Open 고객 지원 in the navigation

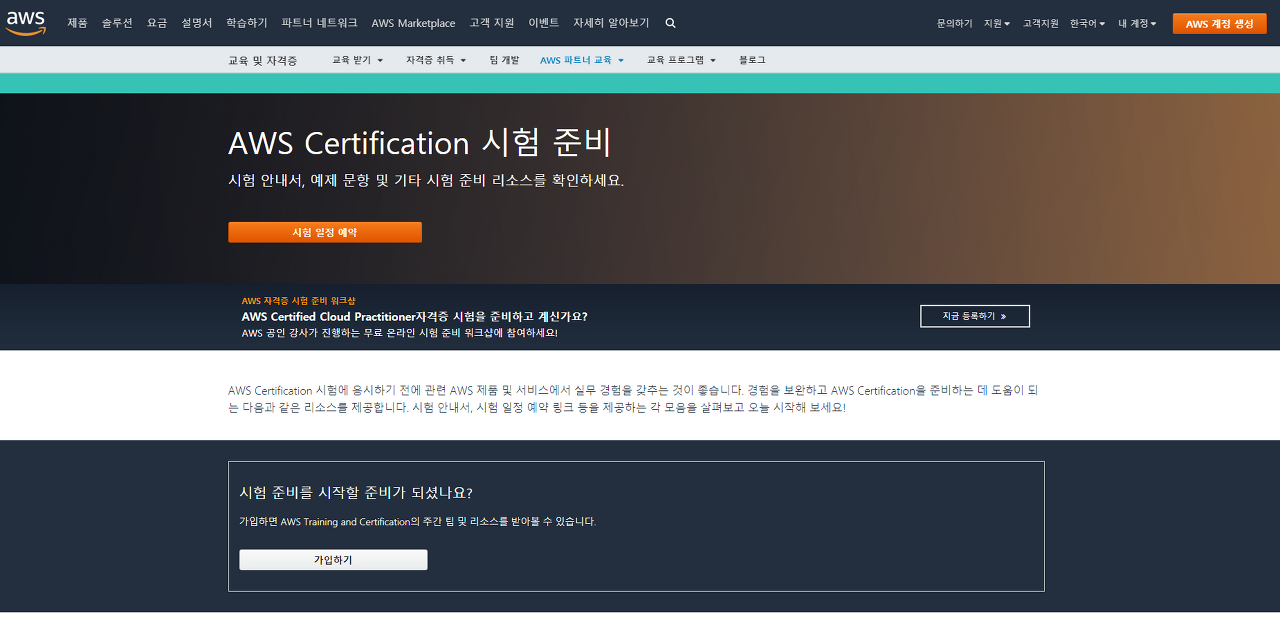(492, 23)
